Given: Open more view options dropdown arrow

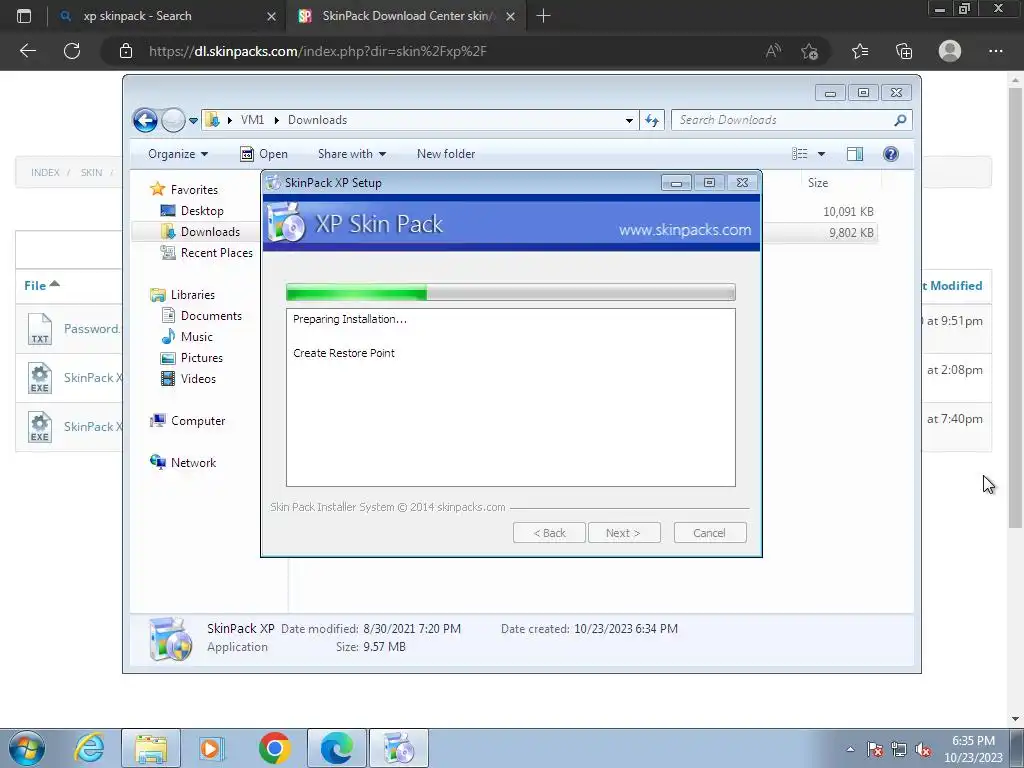Looking at the screenshot, I should pyautogui.click(x=822, y=154).
